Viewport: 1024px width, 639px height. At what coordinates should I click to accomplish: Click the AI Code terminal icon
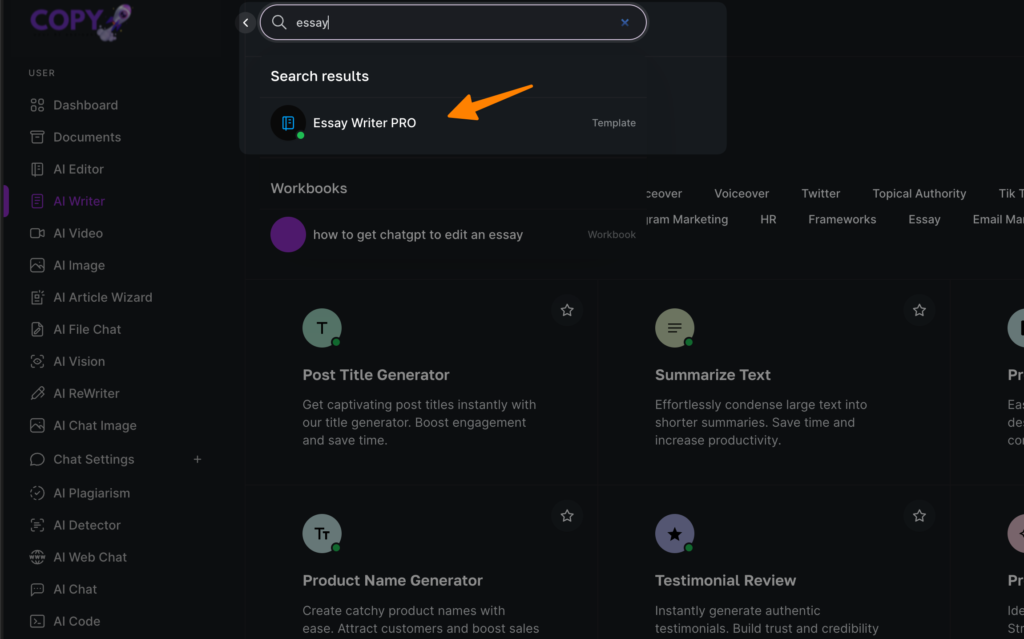click(x=37, y=621)
